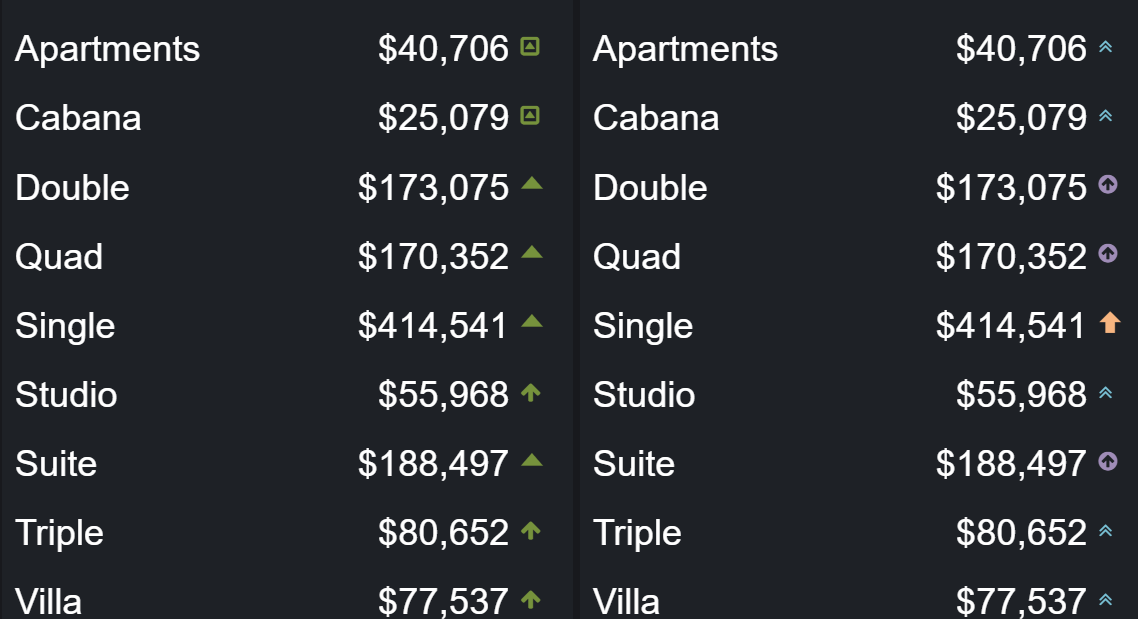Image resolution: width=1138 pixels, height=619 pixels.
Task: Select the Quad label in the left table
Action: click(x=59, y=257)
